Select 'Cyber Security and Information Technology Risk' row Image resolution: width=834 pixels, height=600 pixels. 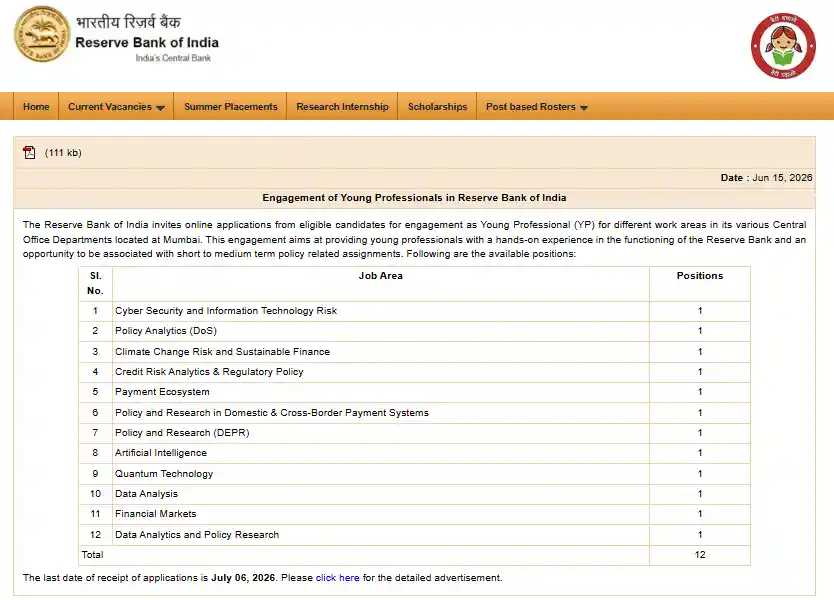point(414,311)
